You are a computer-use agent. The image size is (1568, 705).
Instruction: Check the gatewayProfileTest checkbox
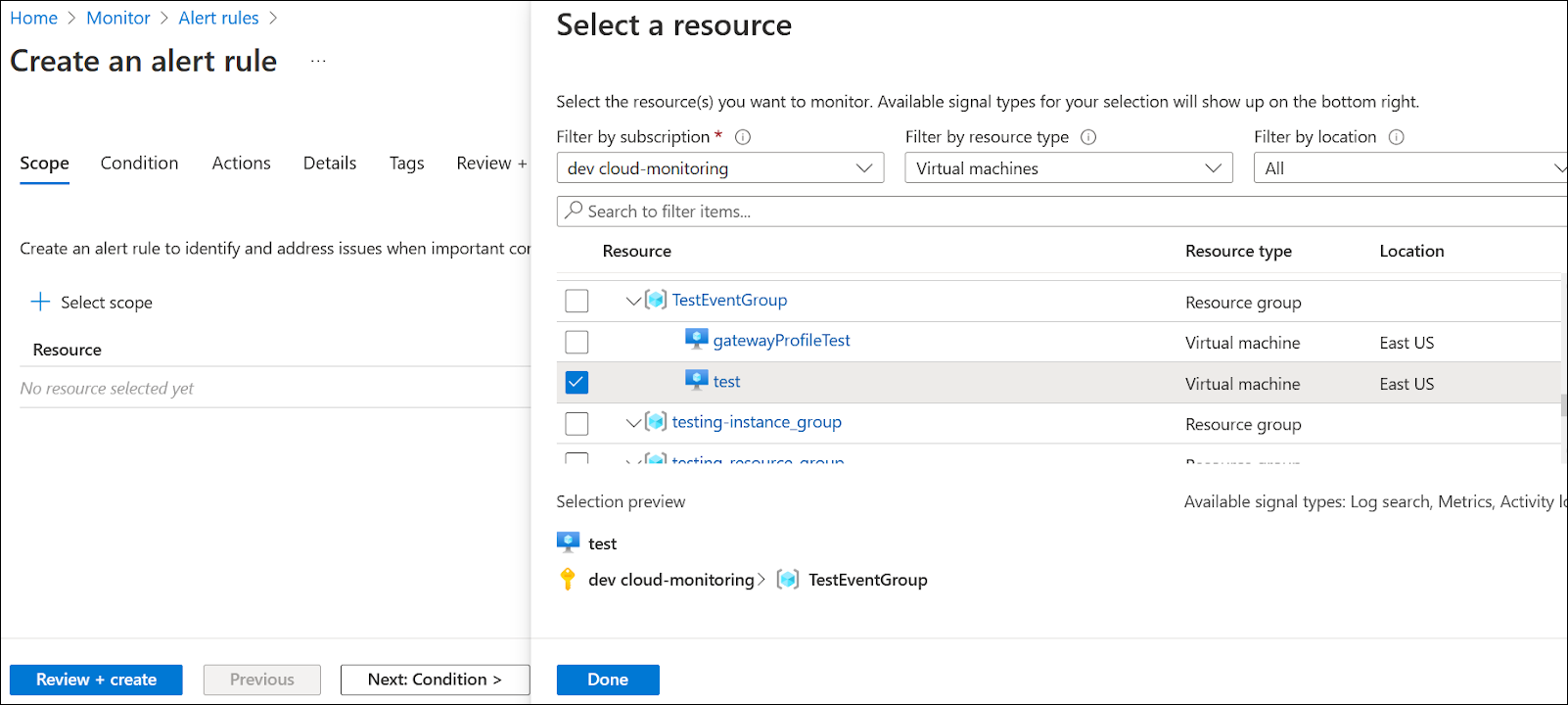576,342
